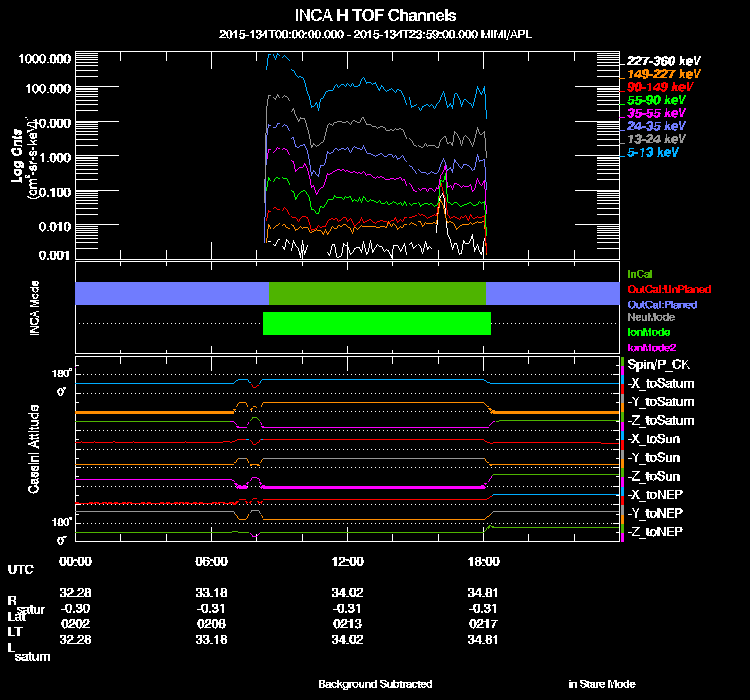Click the 55-90 keV green legend label
Image resolution: width=750 pixels, height=700 pixels.
tap(656, 100)
